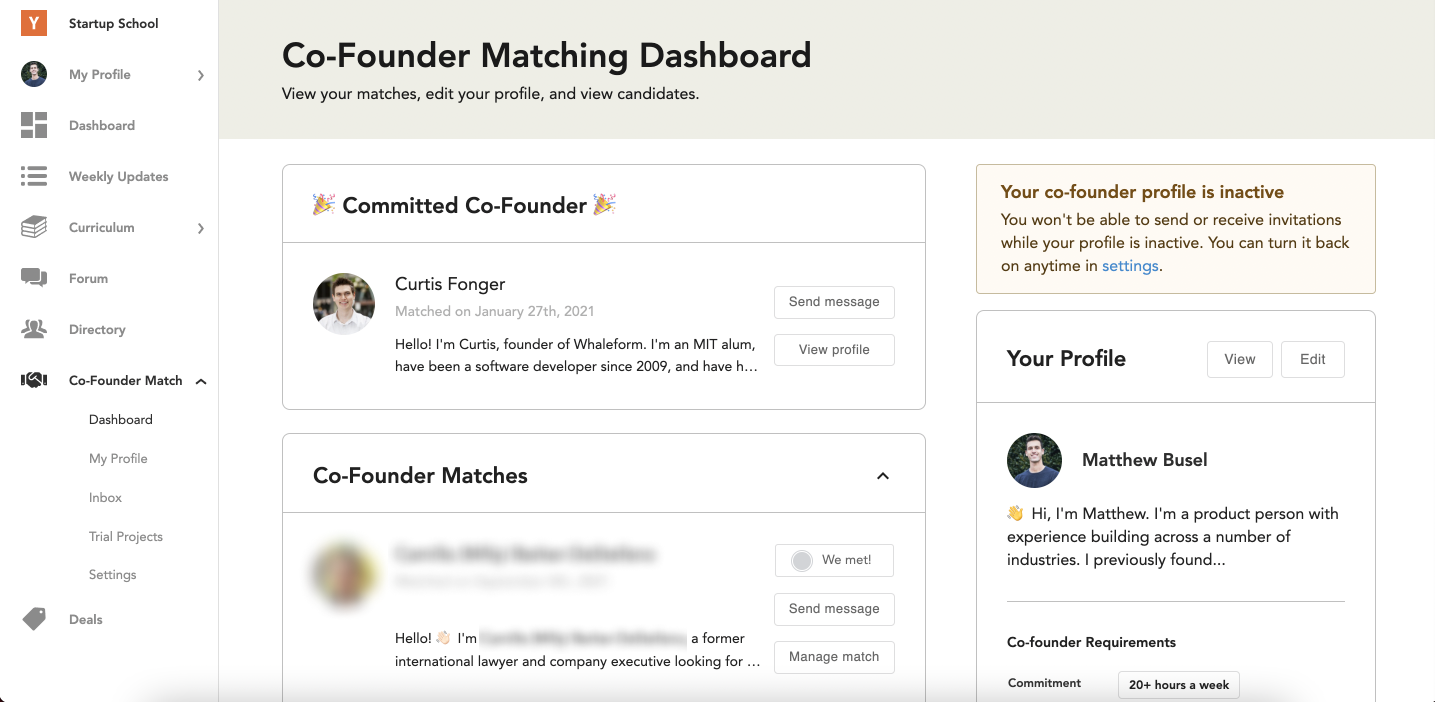Click Send message for Curtis Fonger
The width and height of the screenshot is (1435, 702).
click(x=834, y=301)
